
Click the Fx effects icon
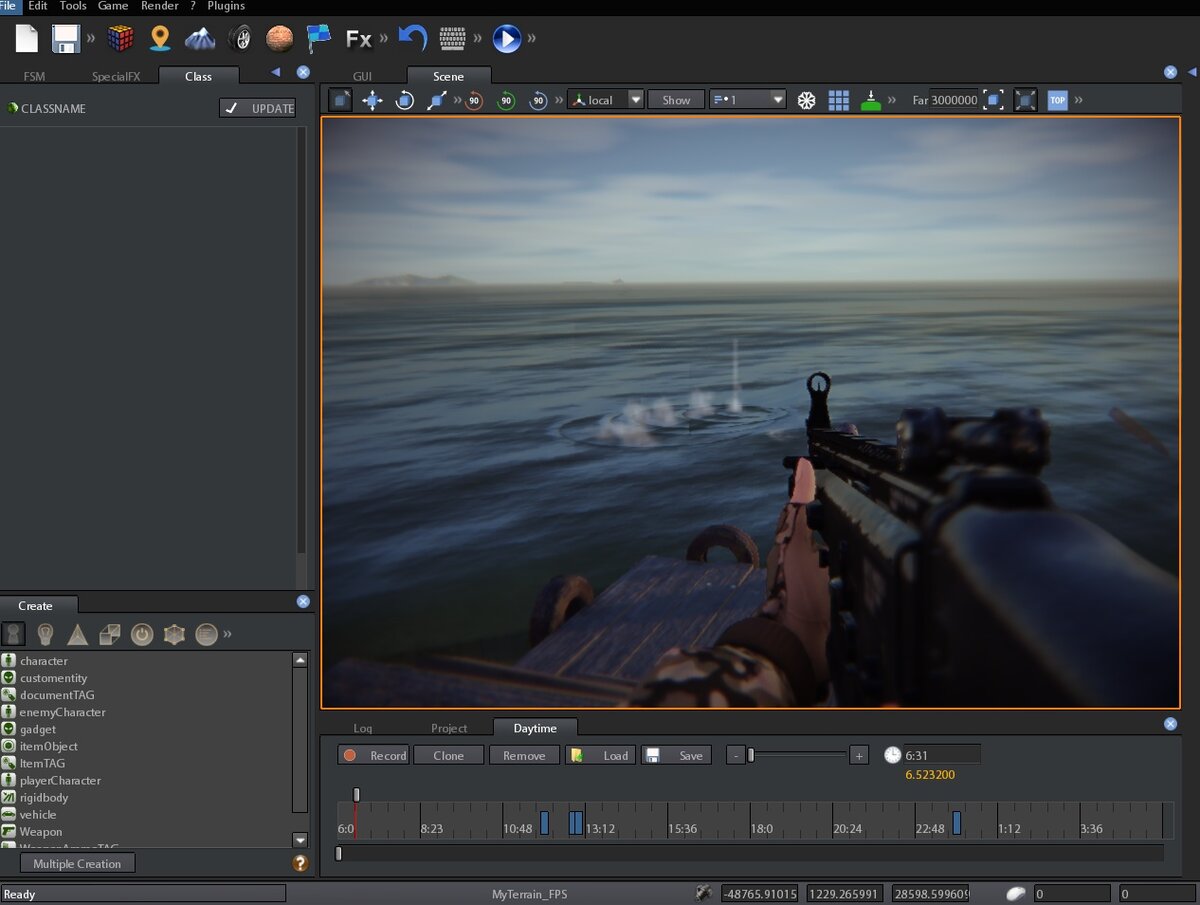click(x=358, y=39)
